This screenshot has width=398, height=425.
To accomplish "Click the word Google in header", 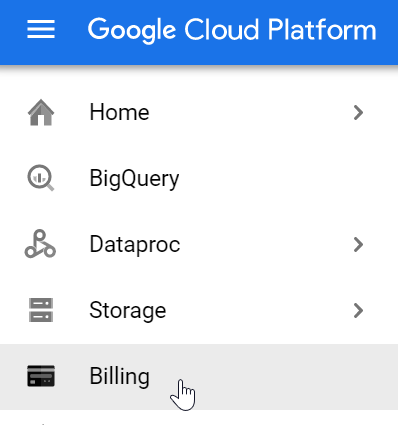I will pos(132,30).
